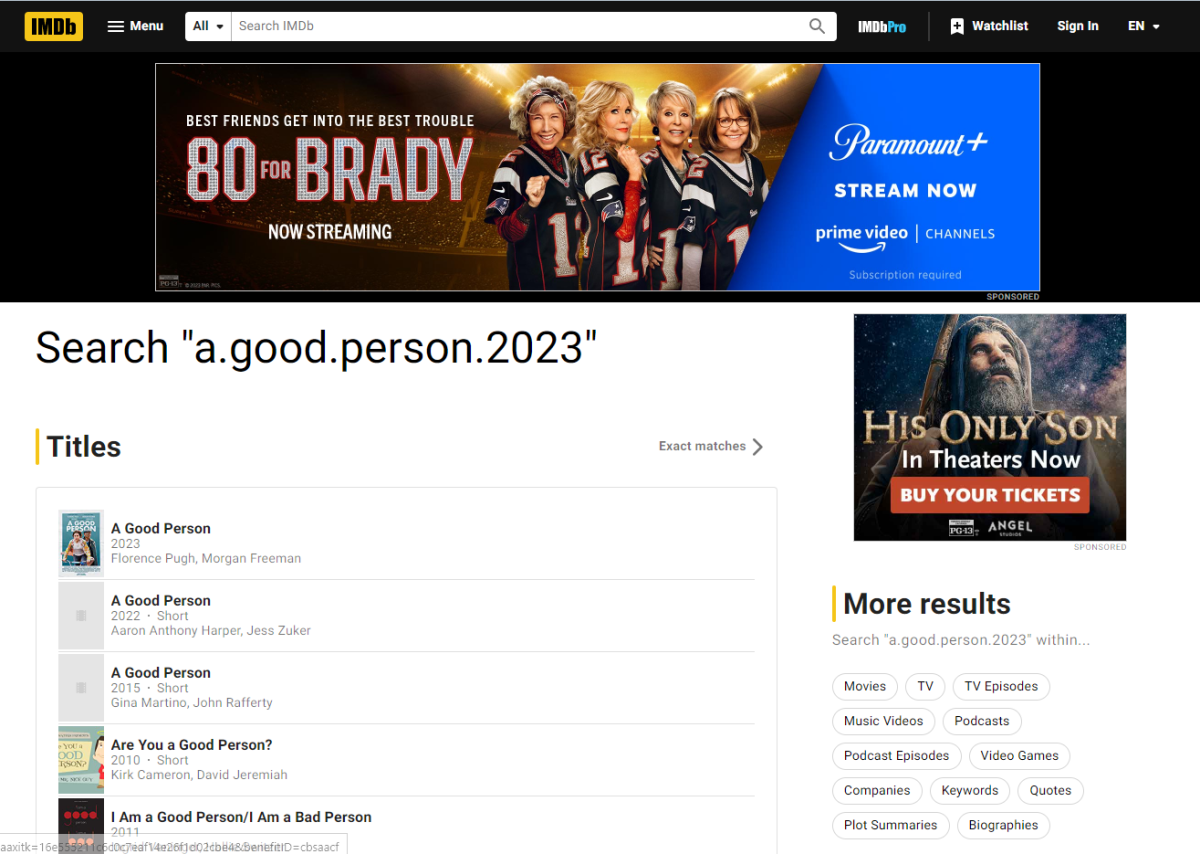Open IMDbPro
The height and width of the screenshot is (854, 1200).
click(x=881, y=26)
